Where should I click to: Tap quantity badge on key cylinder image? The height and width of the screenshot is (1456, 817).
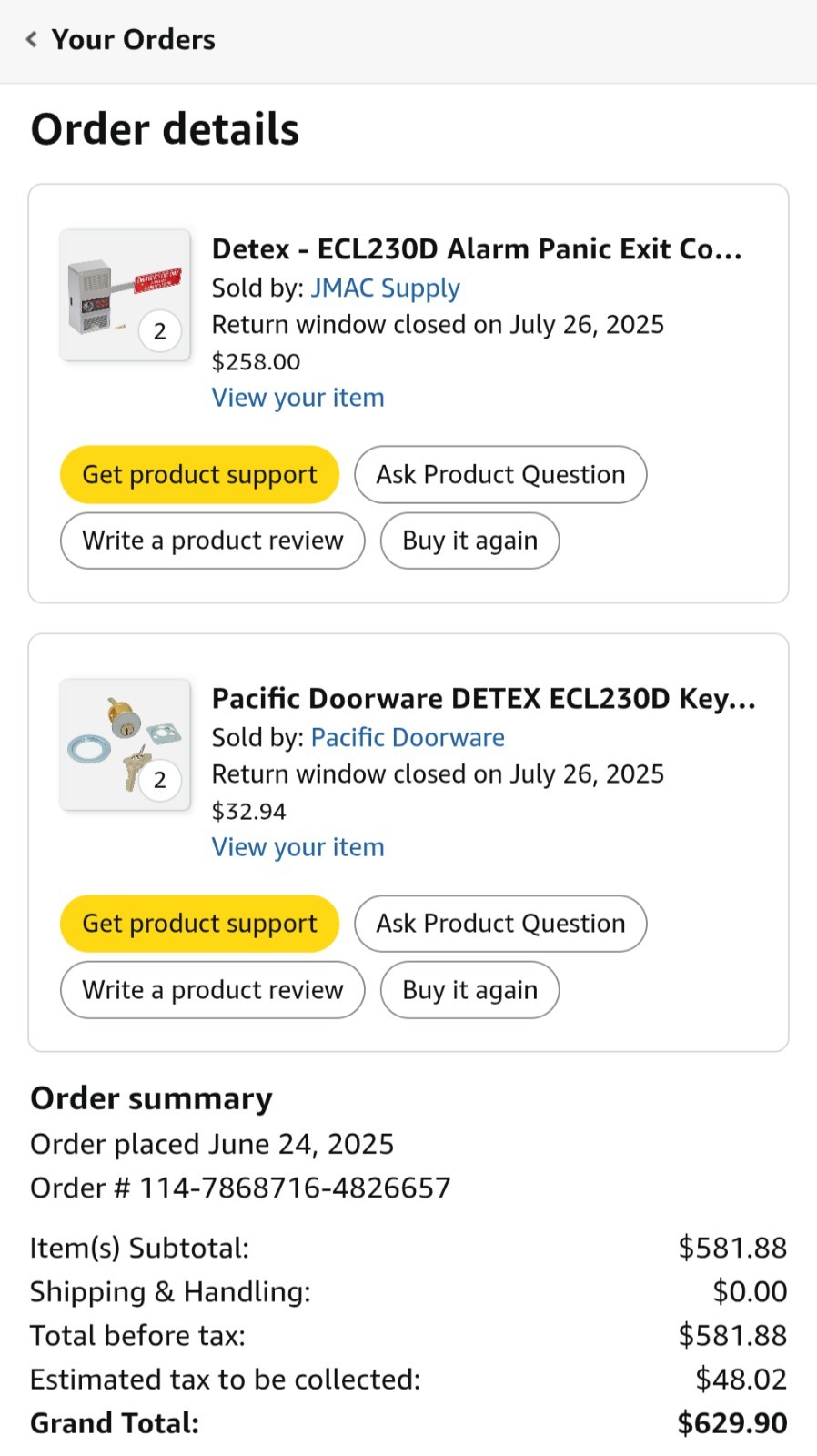click(160, 780)
